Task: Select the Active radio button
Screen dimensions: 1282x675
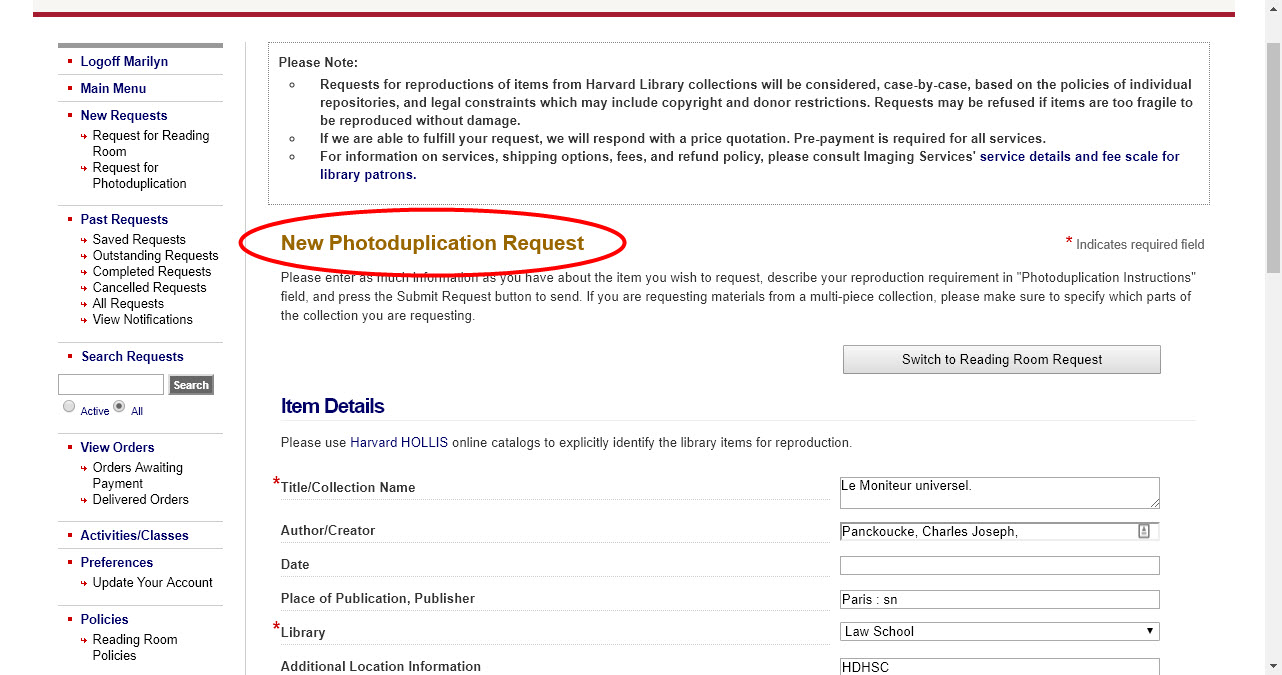Action: point(69,406)
